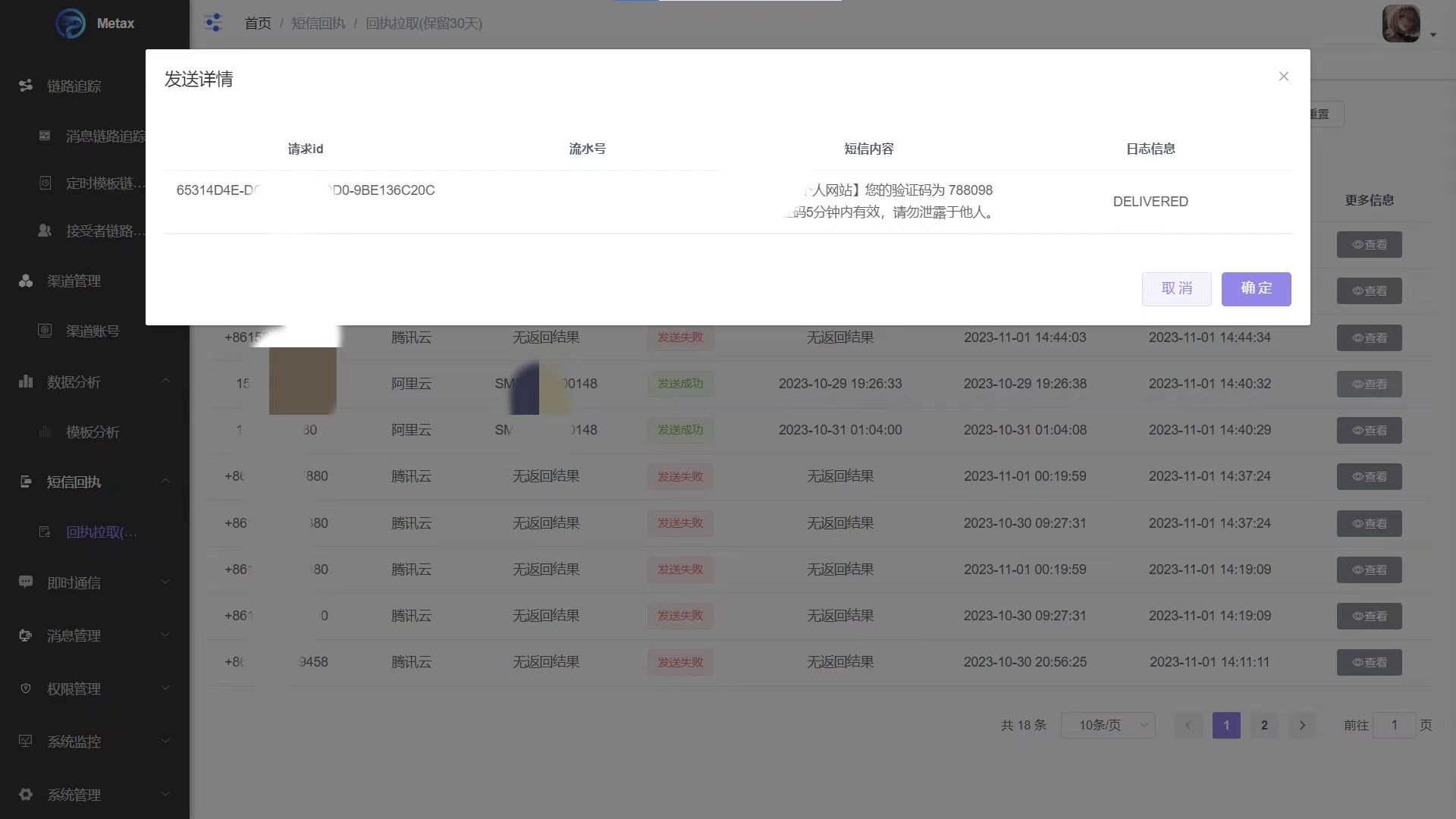Select the 渠道账号 menu item
Screen dimensions: 1456x819
[93, 331]
